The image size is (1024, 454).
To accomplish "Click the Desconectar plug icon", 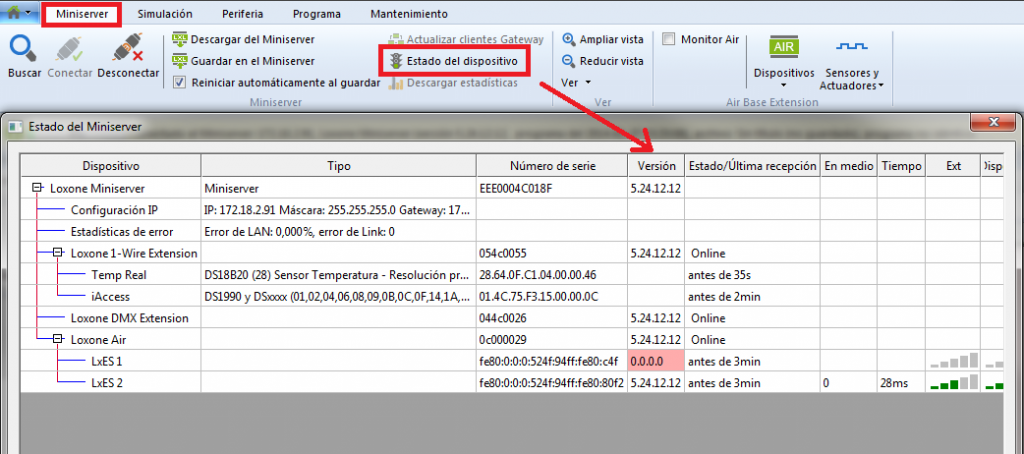I will pos(128,48).
